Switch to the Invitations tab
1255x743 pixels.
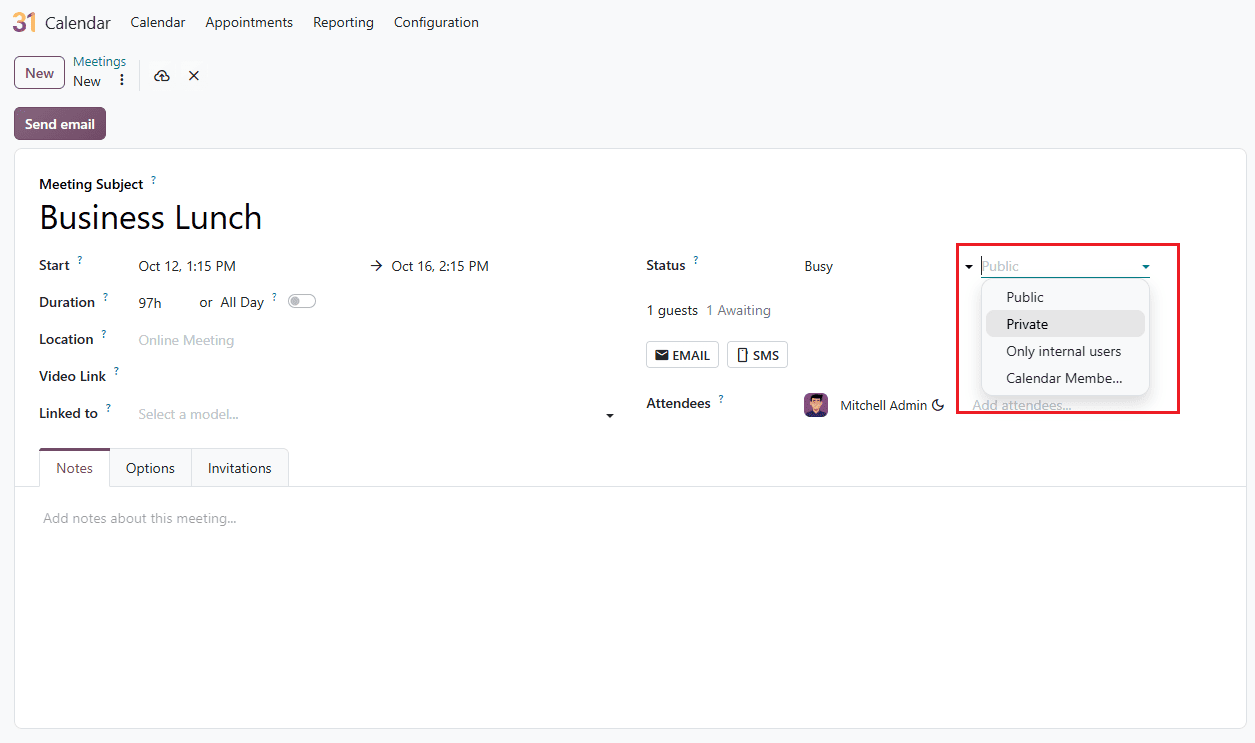coord(240,468)
